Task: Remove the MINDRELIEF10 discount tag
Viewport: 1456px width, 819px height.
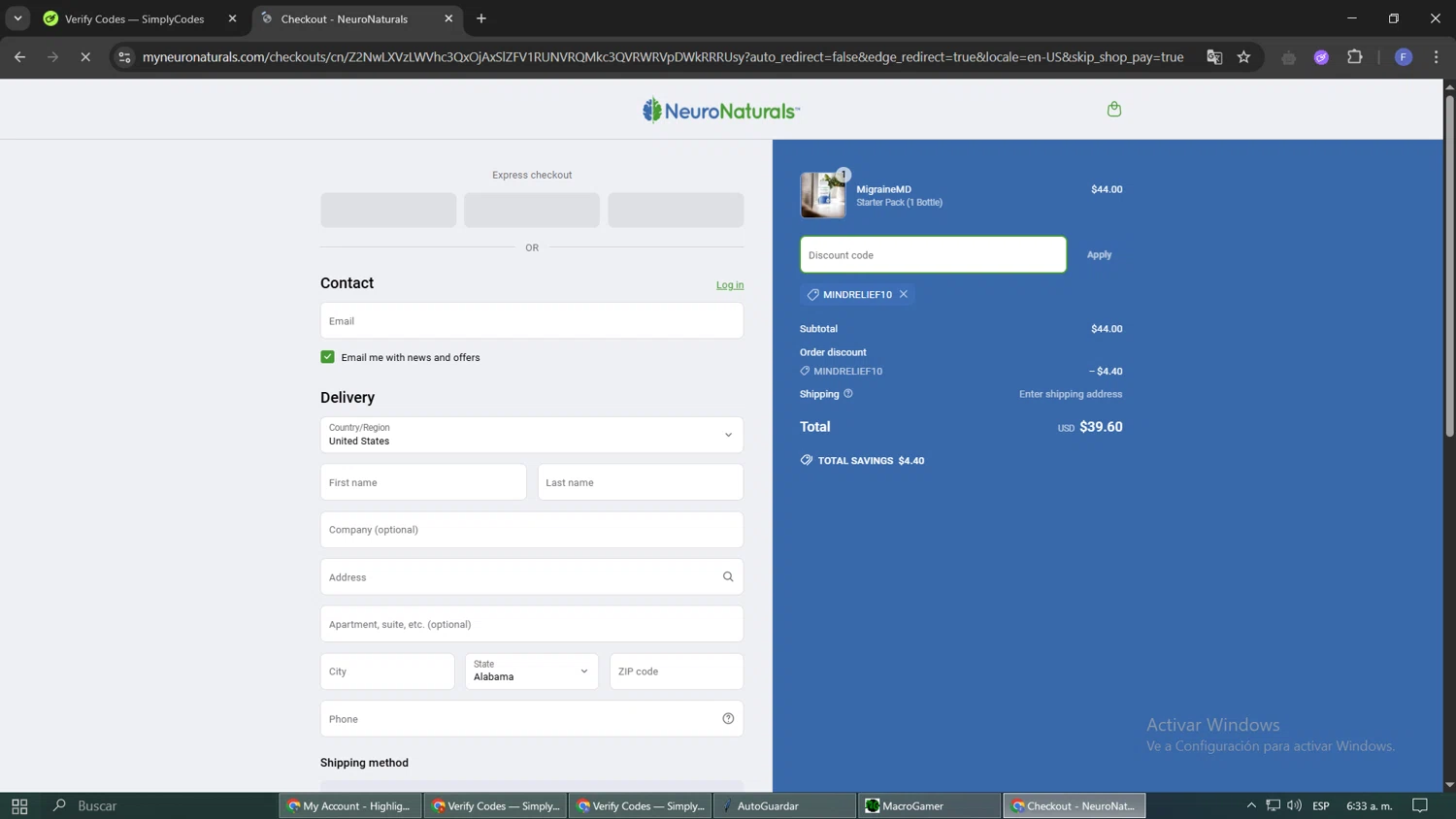Action: coord(904,294)
